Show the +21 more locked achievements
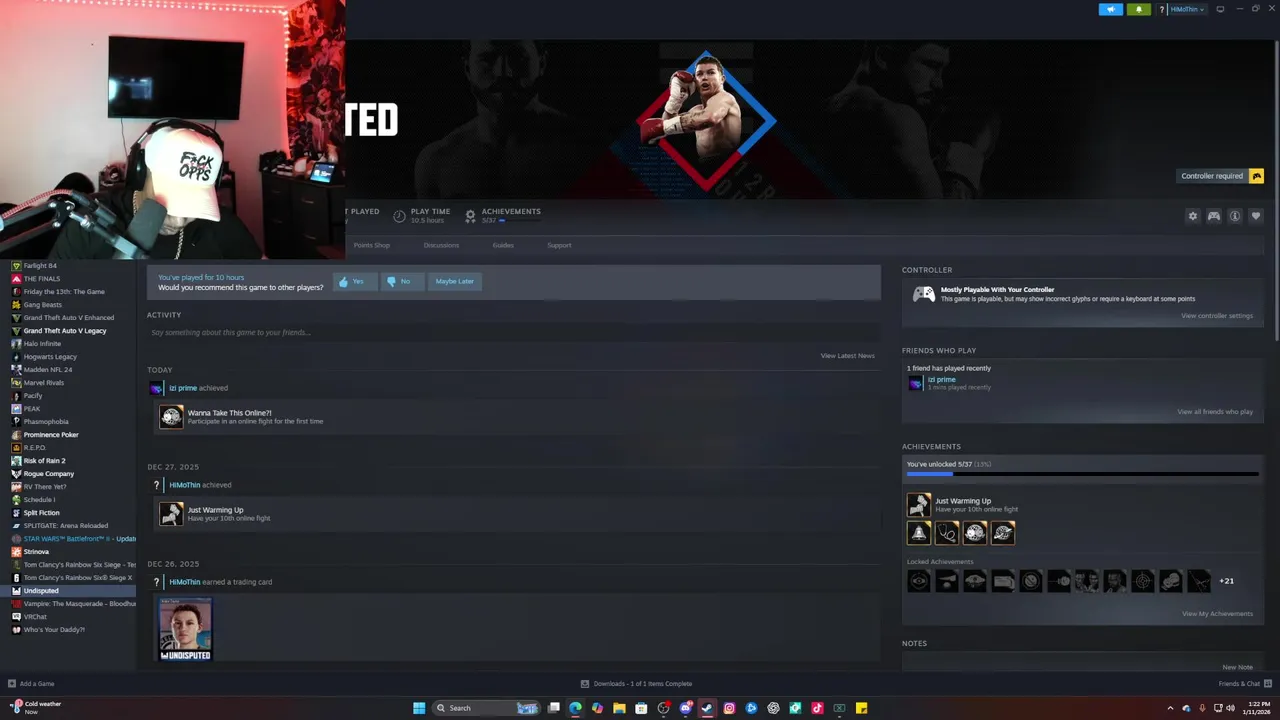 click(1227, 581)
